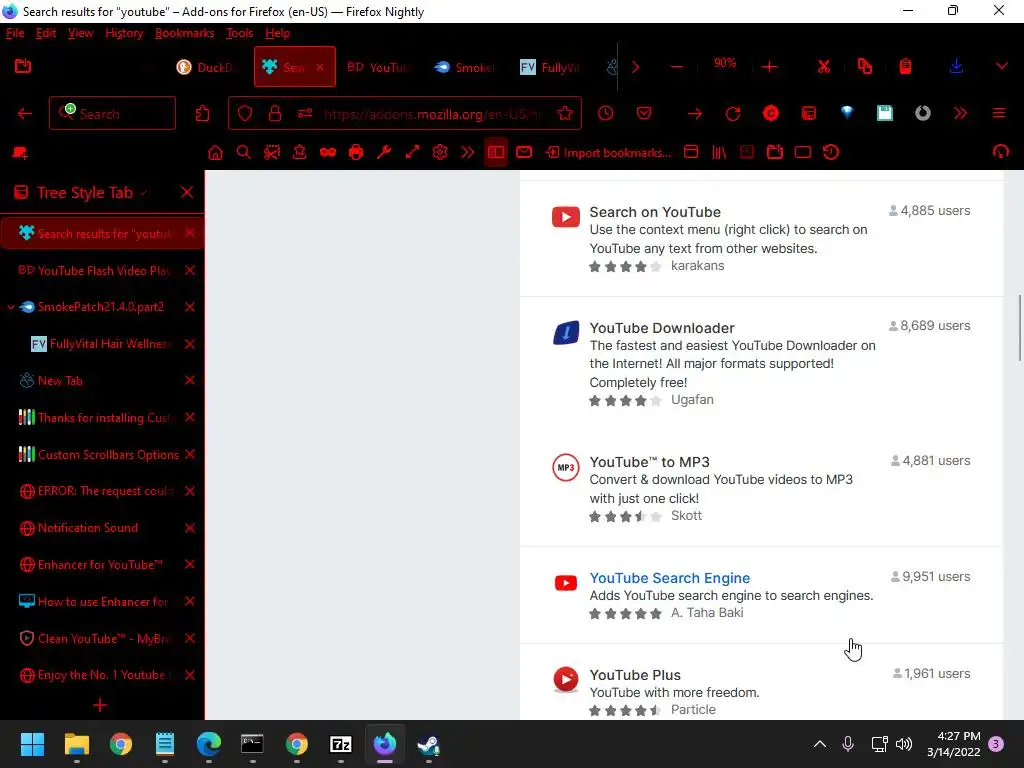Bookmark this page with the star
1024x768 pixels.
coord(565,114)
